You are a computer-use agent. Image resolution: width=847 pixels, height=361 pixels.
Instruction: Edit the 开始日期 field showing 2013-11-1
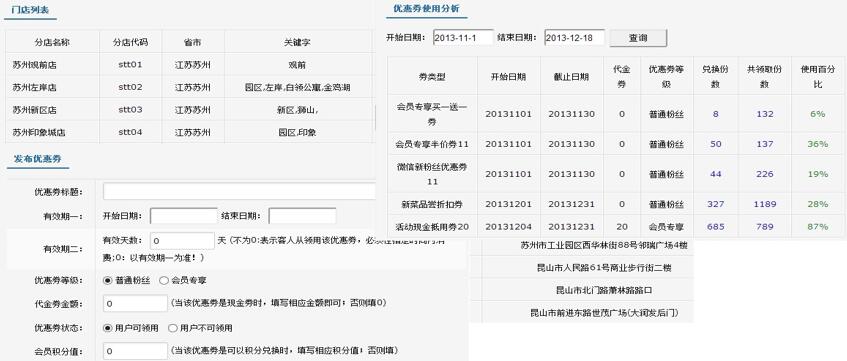tap(463, 38)
